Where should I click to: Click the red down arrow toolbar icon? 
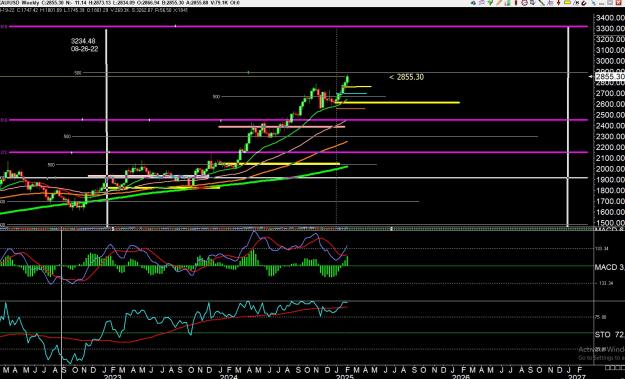click(558, 3)
